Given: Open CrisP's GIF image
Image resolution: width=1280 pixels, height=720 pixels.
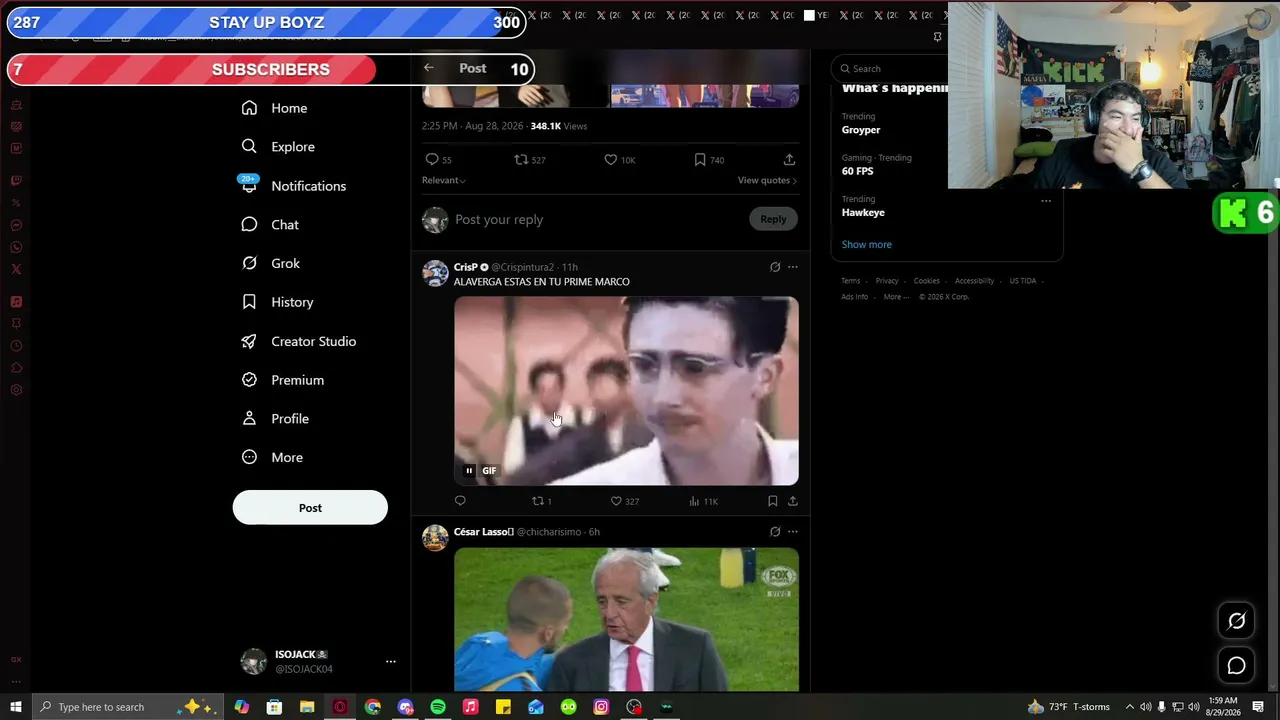Looking at the screenshot, I should coord(626,391).
